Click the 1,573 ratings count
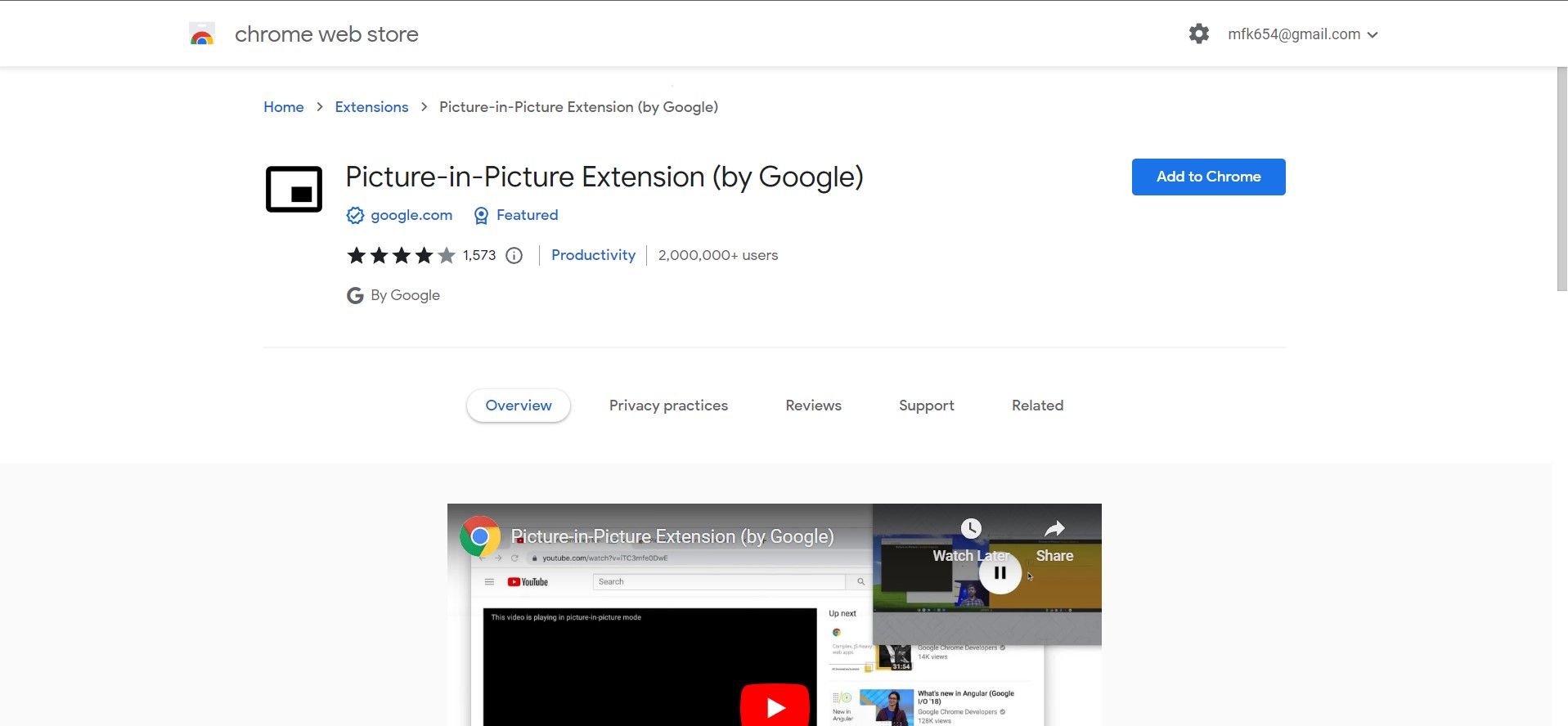The image size is (1568, 726). click(479, 255)
